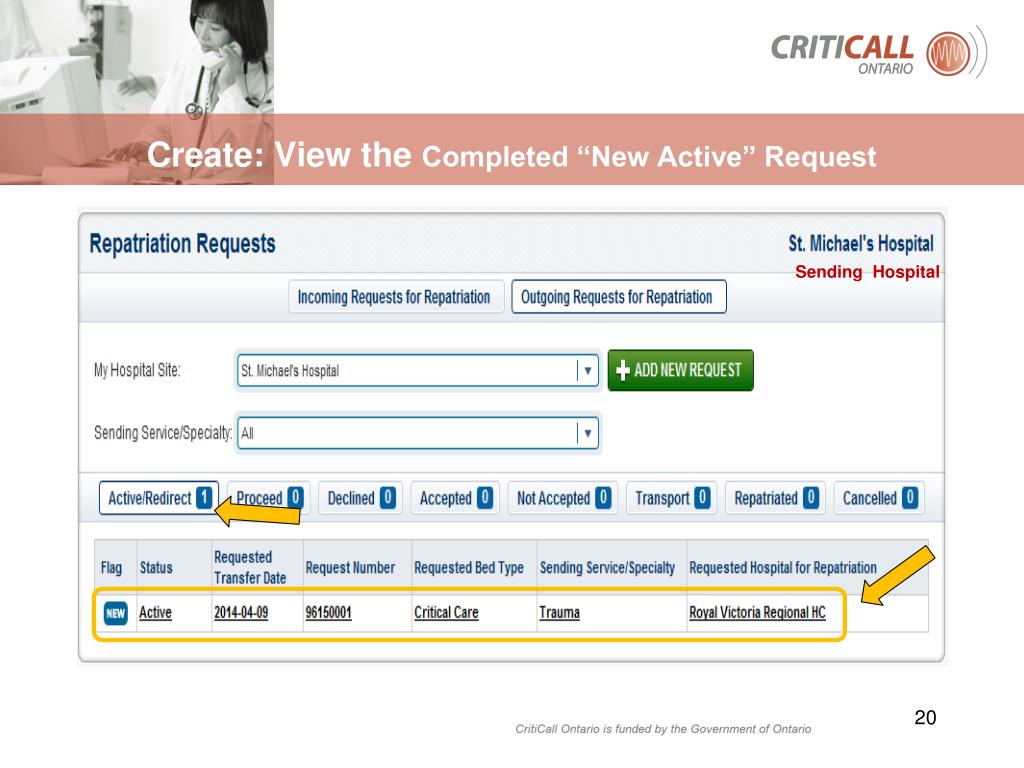The image size is (1024, 768).
Task: Select the Declined status tab
Action: (360, 498)
